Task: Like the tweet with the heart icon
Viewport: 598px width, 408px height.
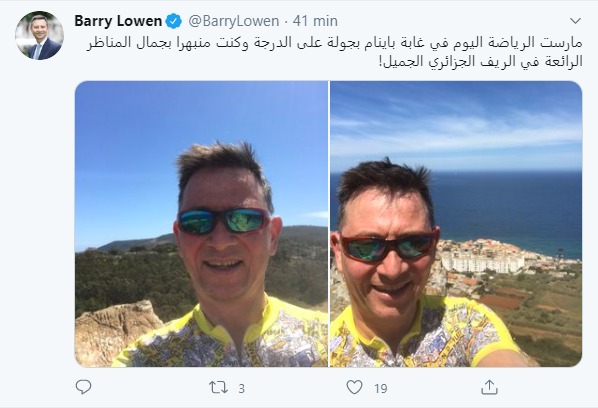Action: (x=354, y=387)
